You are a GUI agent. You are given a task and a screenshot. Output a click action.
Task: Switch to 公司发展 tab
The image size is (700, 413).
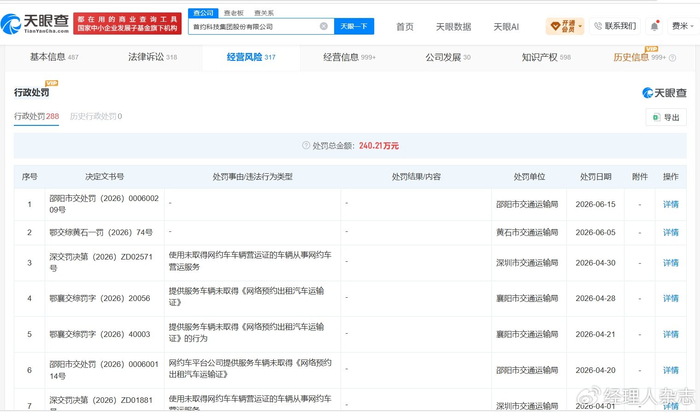pos(448,57)
